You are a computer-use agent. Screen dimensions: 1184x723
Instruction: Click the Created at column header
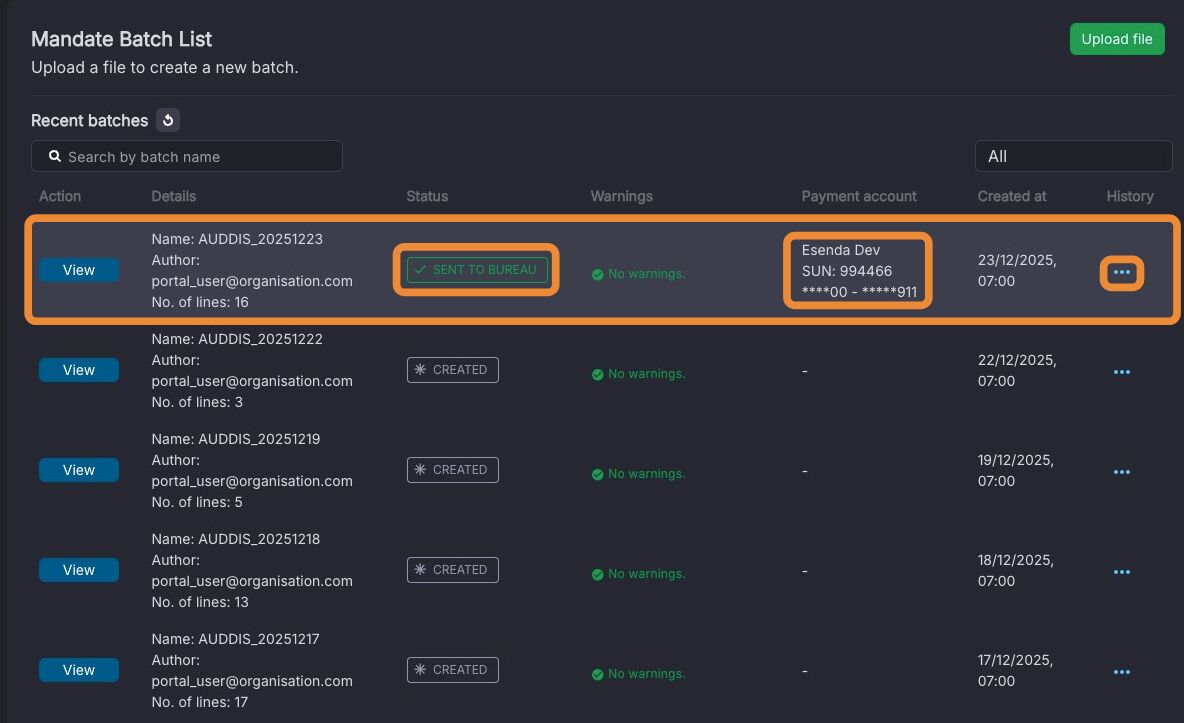pyautogui.click(x=1012, y=196)
